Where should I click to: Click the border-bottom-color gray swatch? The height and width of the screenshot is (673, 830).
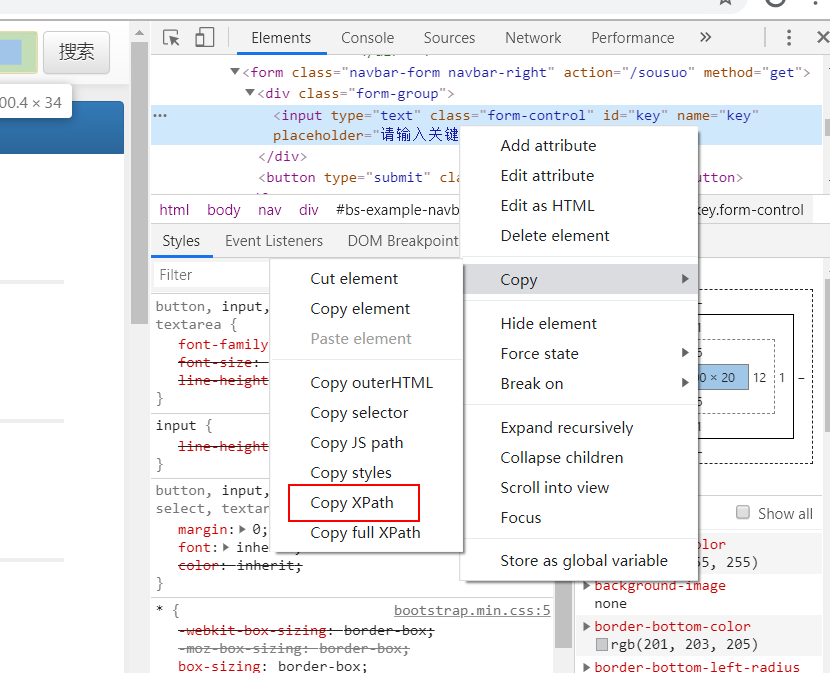click(x=601, y=644)
